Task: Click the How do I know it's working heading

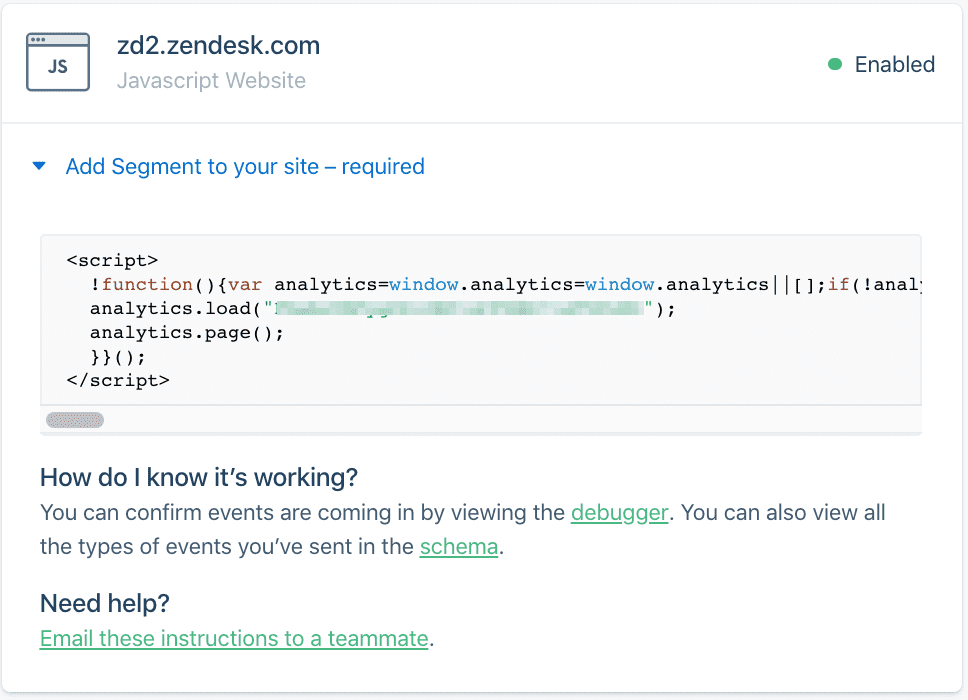Action: pyautogui.click(x=197, y=477)
